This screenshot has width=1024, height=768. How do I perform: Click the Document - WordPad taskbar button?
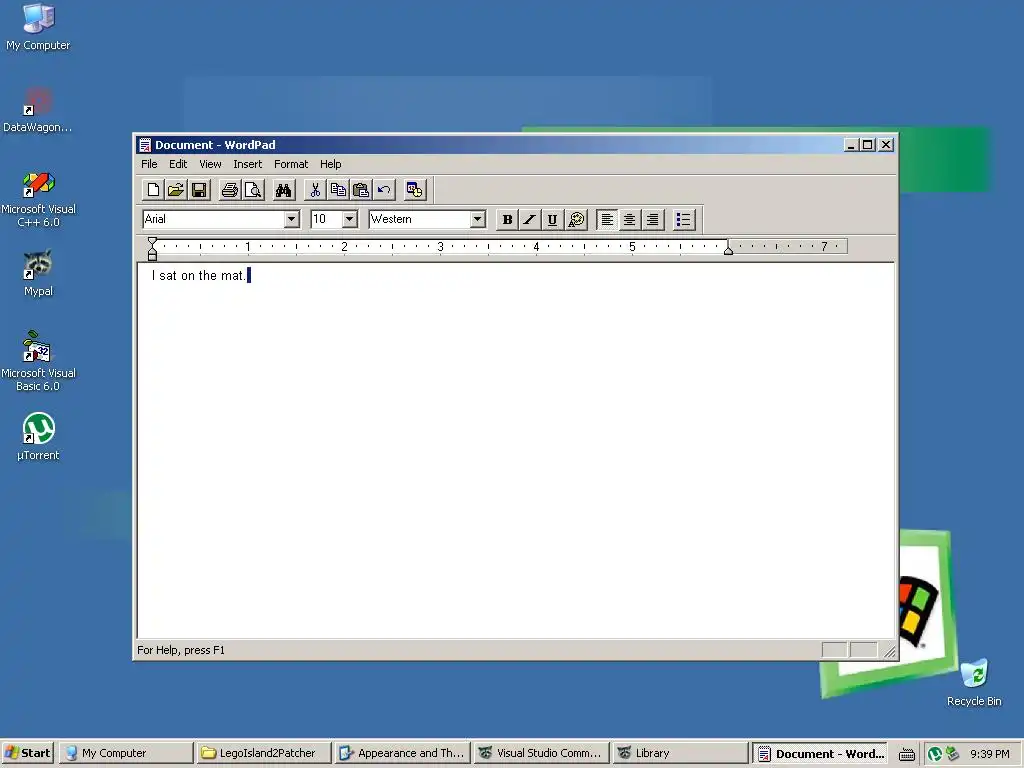point(821,754)
